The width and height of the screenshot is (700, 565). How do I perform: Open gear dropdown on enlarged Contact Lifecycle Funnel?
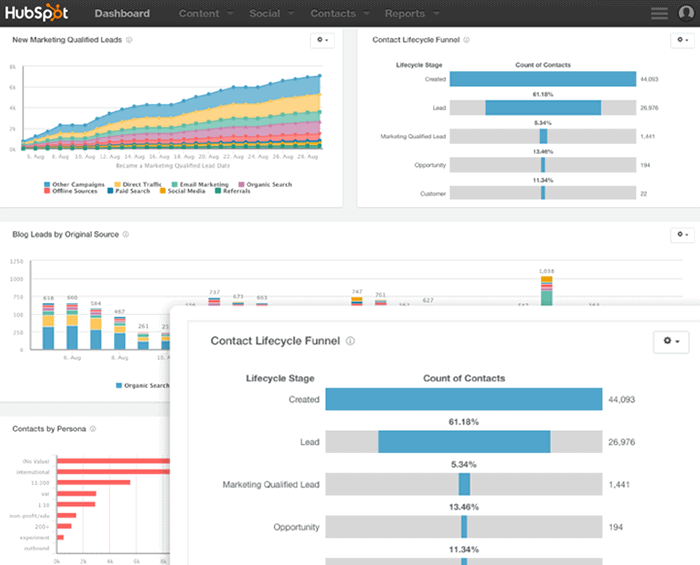click(671, 341)
